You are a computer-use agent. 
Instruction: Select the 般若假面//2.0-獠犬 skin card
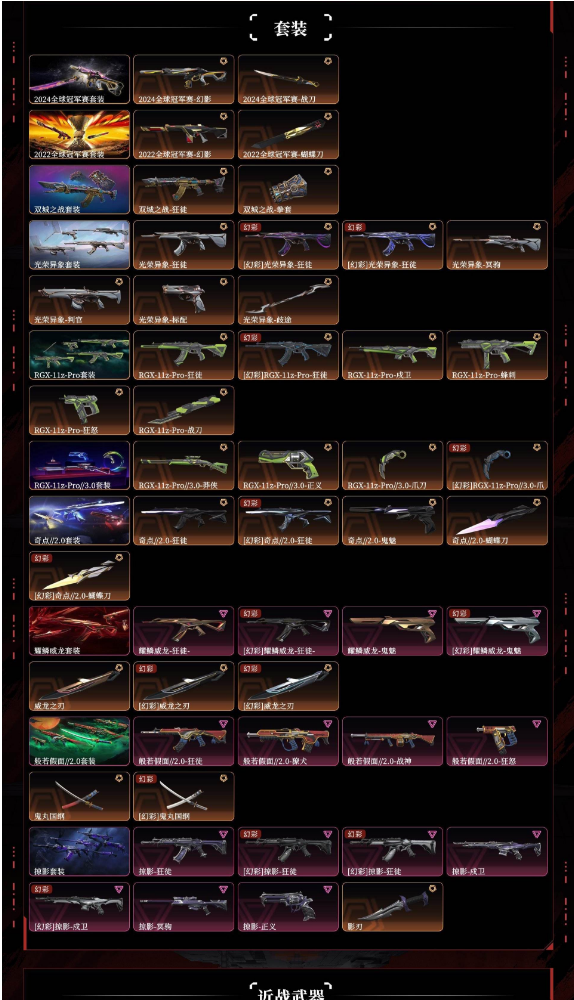pos(288,741)
